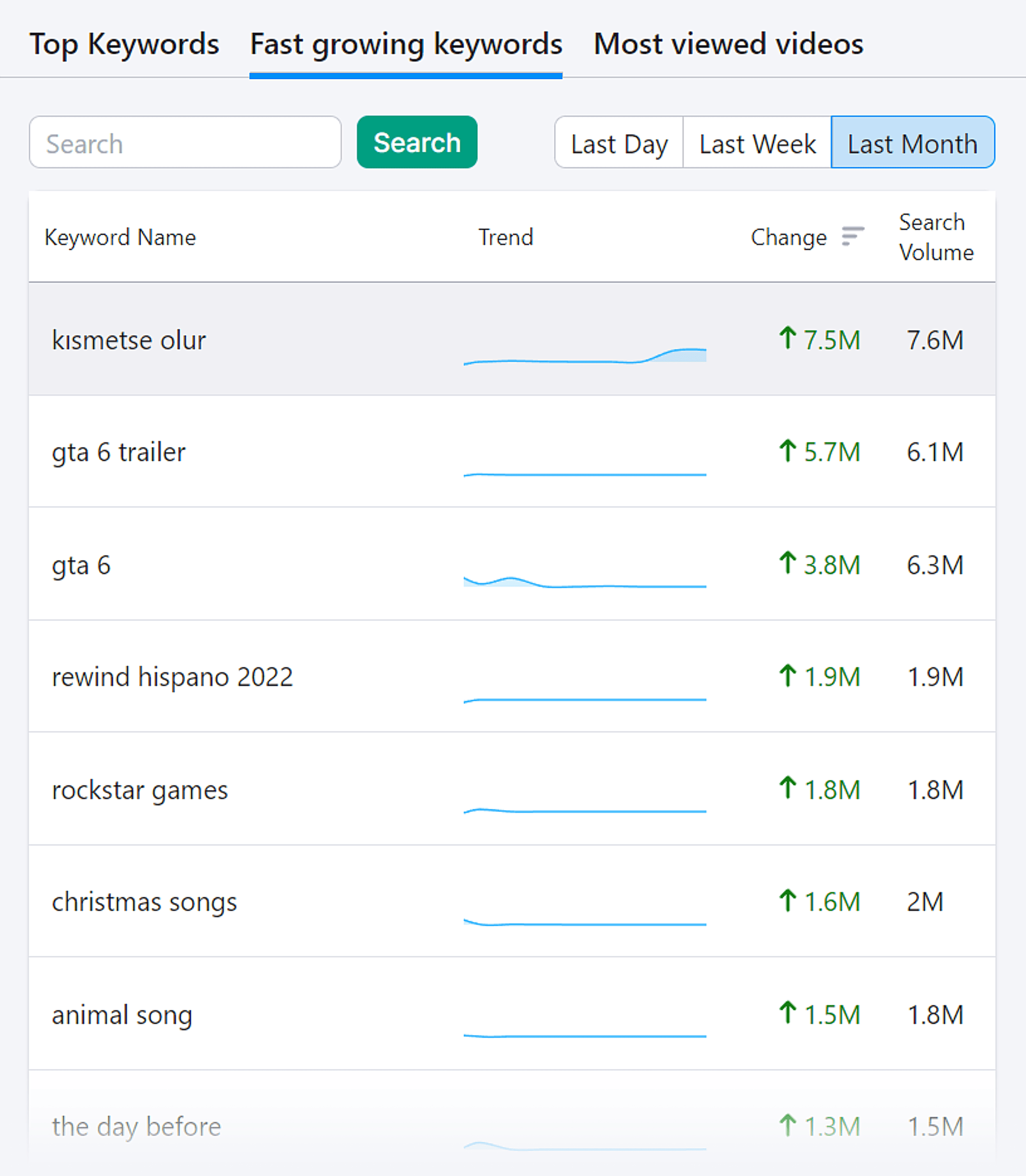Viewport: 1026px width, 1176px height.
Task: Sort results by the Change column
Action: [789, 236]
